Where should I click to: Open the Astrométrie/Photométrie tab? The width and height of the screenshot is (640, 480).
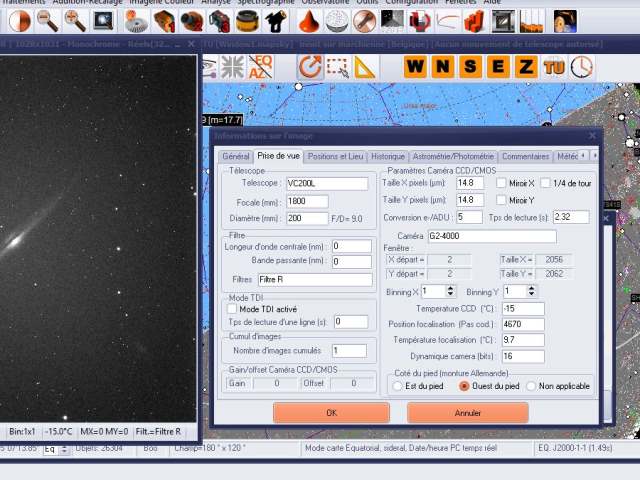pos(453,156)
